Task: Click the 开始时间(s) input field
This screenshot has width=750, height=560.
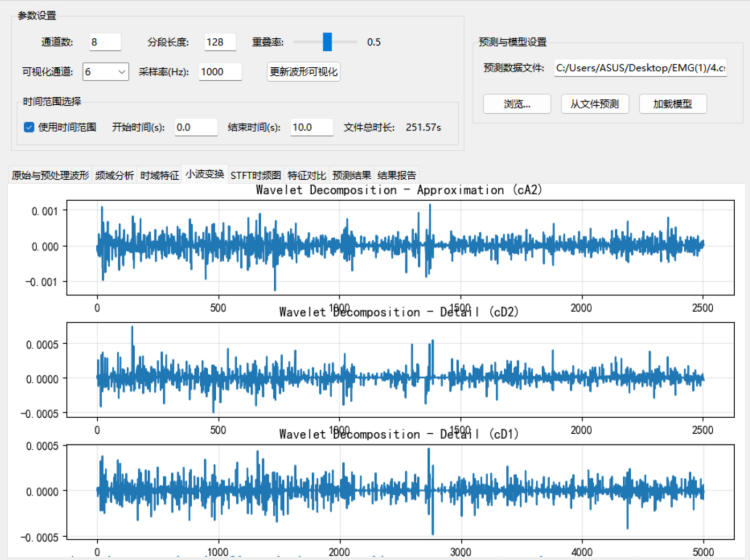Action: click(x=195, y=128)
